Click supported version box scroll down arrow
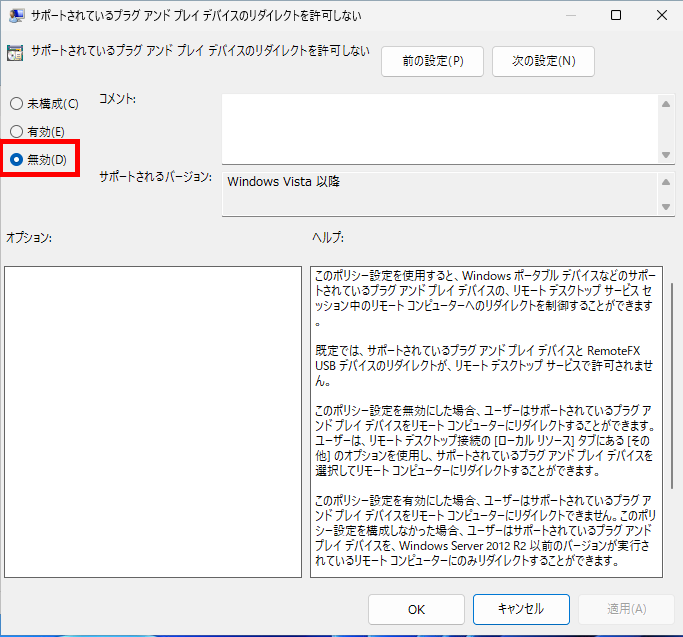Viewport: 683px width, 637px height. (666, 207)
